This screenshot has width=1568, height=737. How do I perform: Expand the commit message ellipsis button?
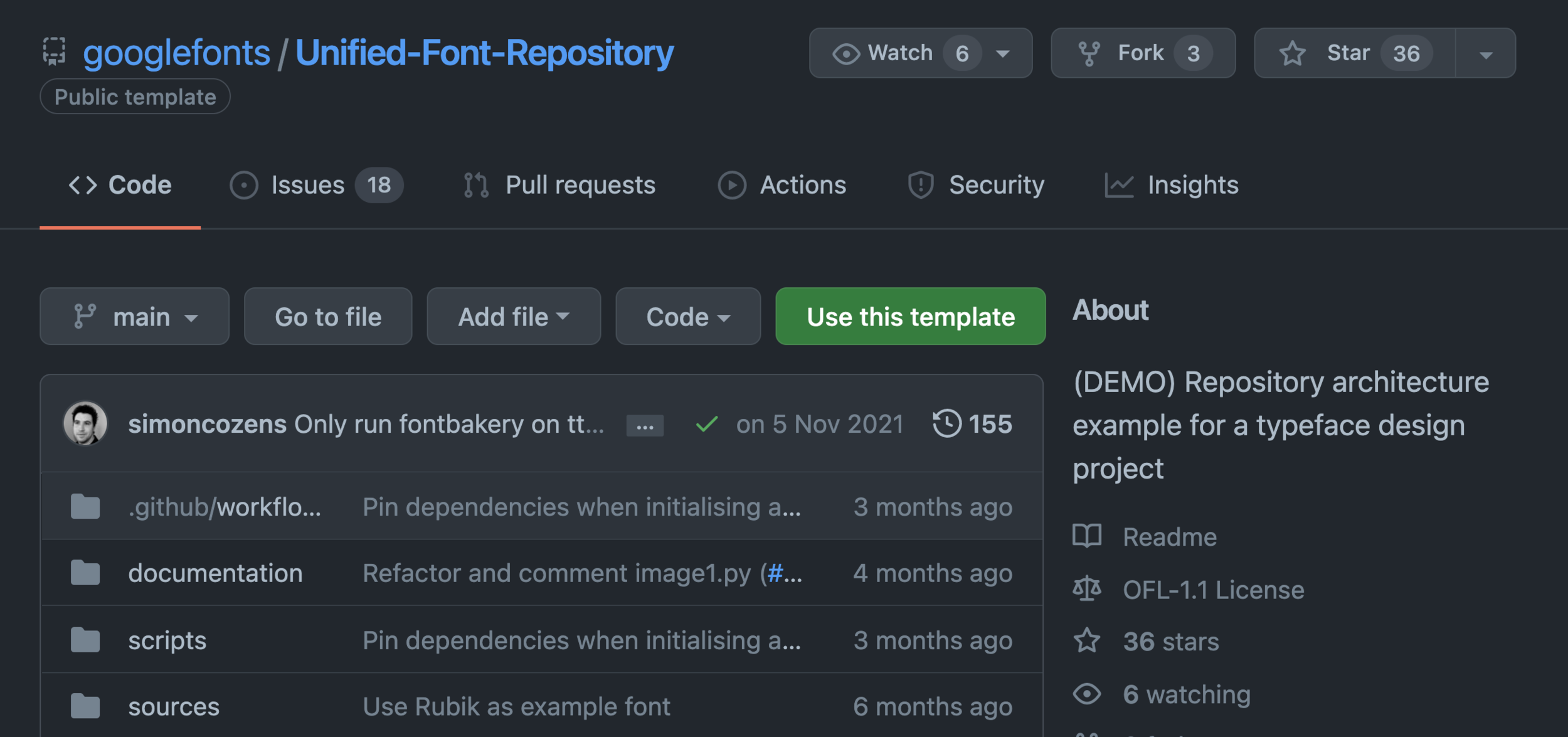pyautogui.click(x=645, y=426)
